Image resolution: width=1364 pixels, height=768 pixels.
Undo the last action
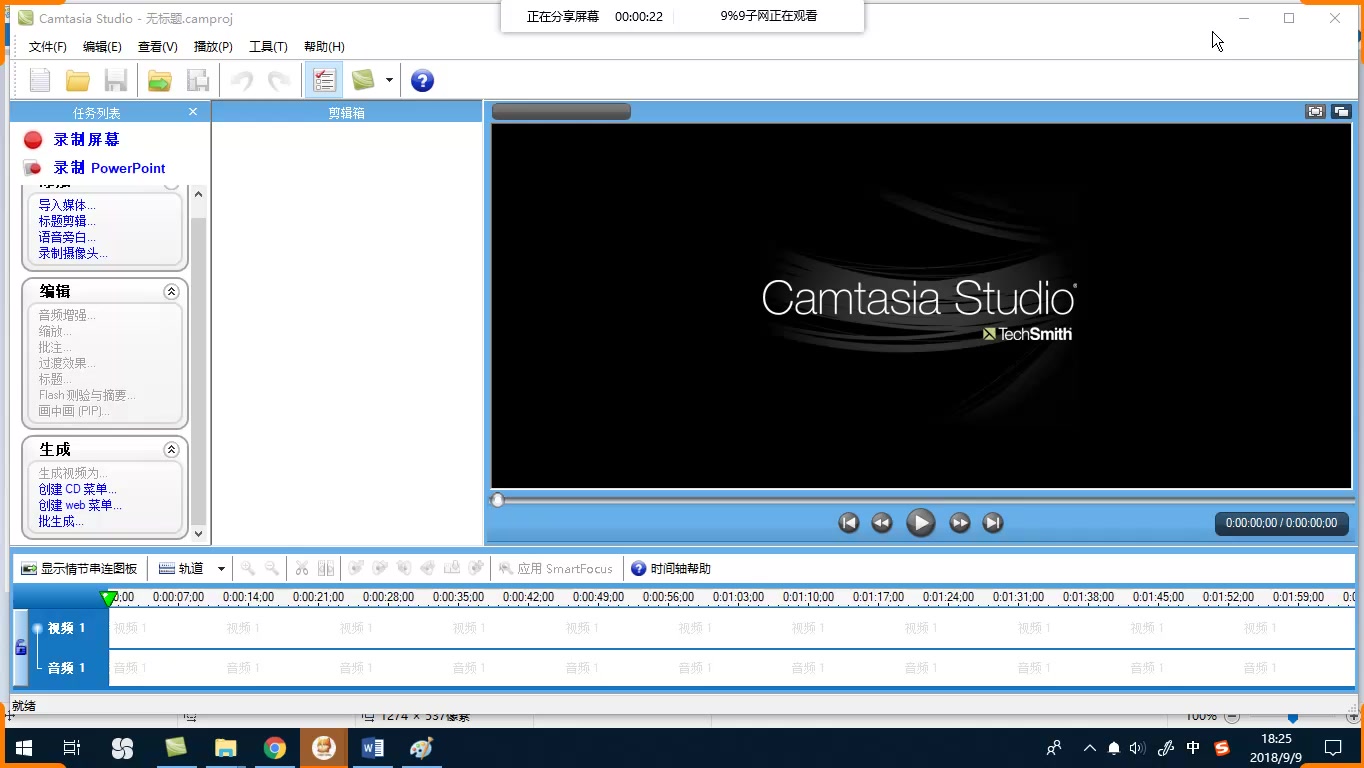[x=242, y=81]
